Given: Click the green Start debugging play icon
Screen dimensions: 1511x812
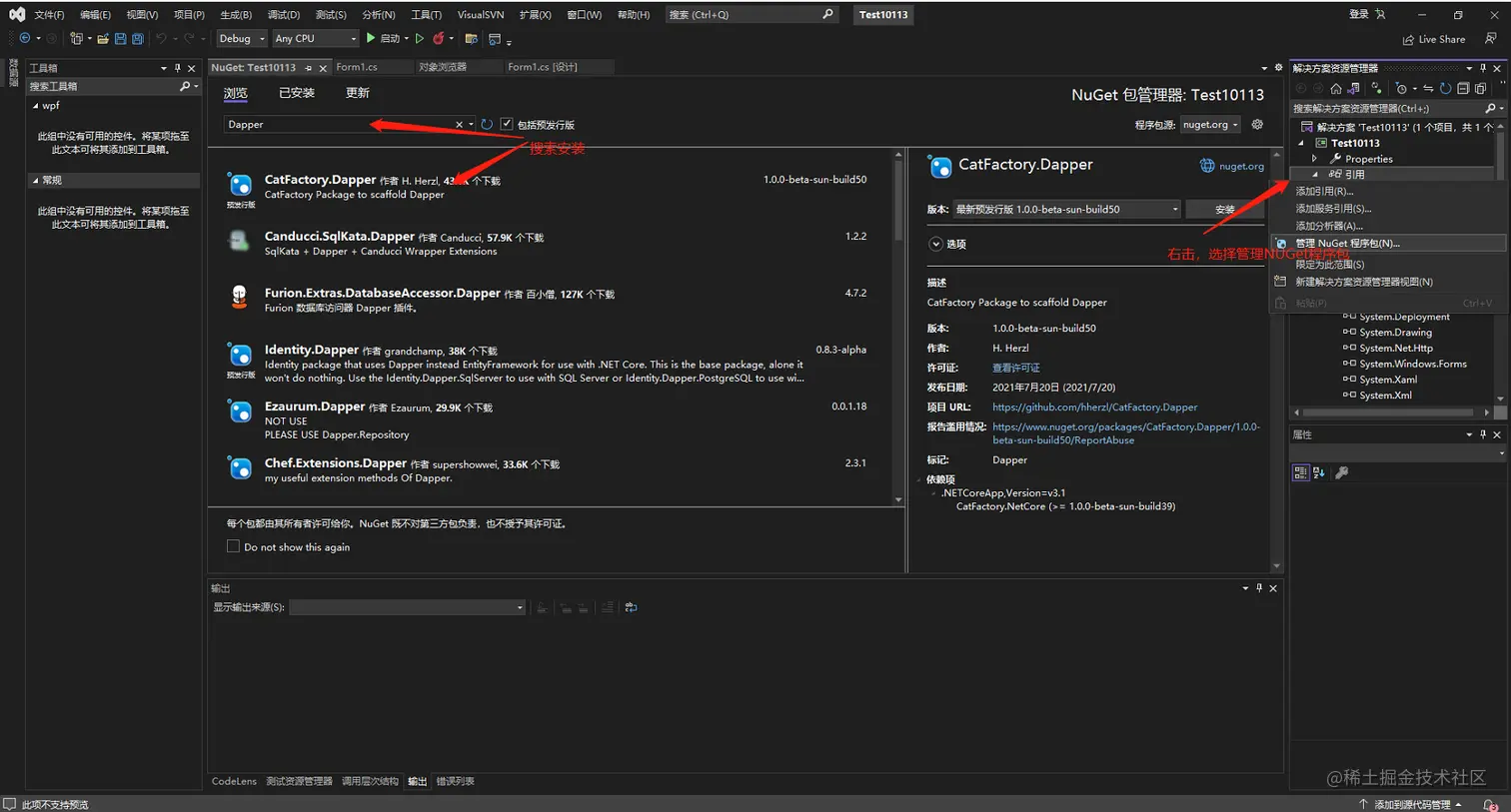Looking at the screenshot, I should pyautogui.click(x=371, y=38).
